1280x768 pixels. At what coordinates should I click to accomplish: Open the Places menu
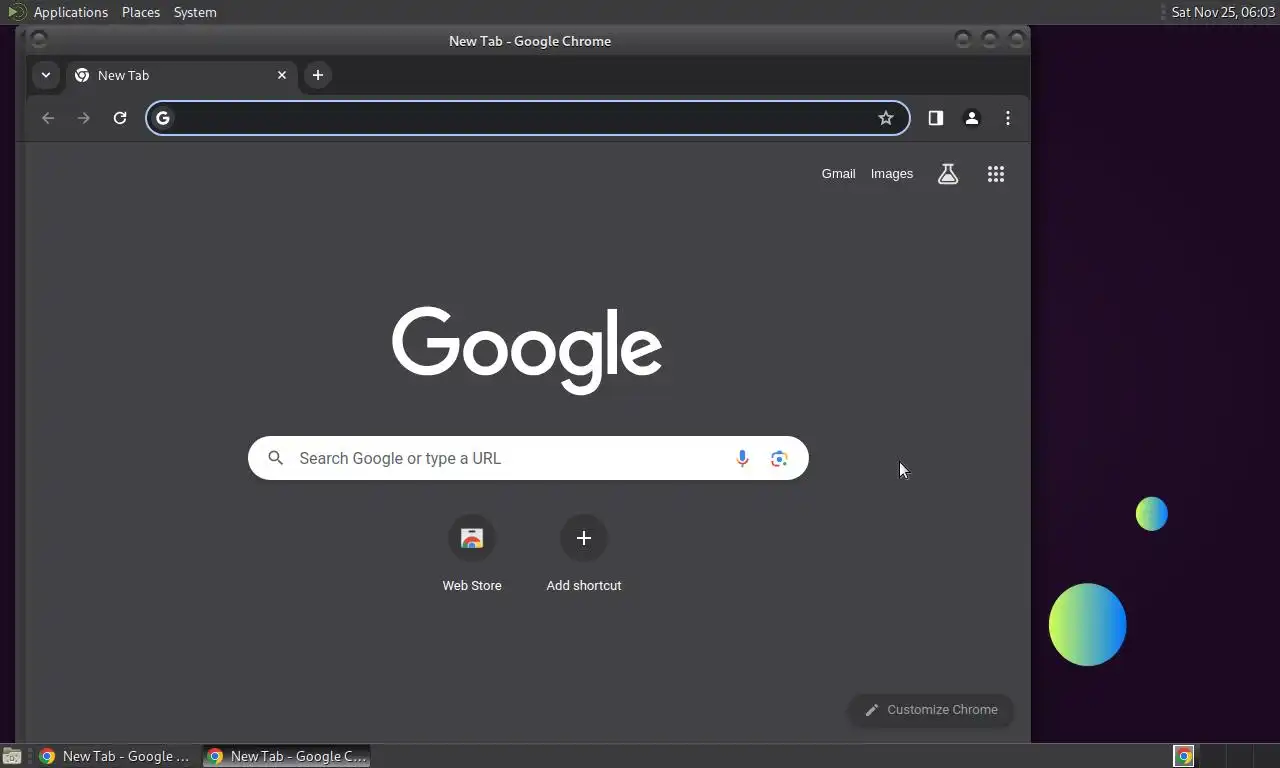coord(141,12)
